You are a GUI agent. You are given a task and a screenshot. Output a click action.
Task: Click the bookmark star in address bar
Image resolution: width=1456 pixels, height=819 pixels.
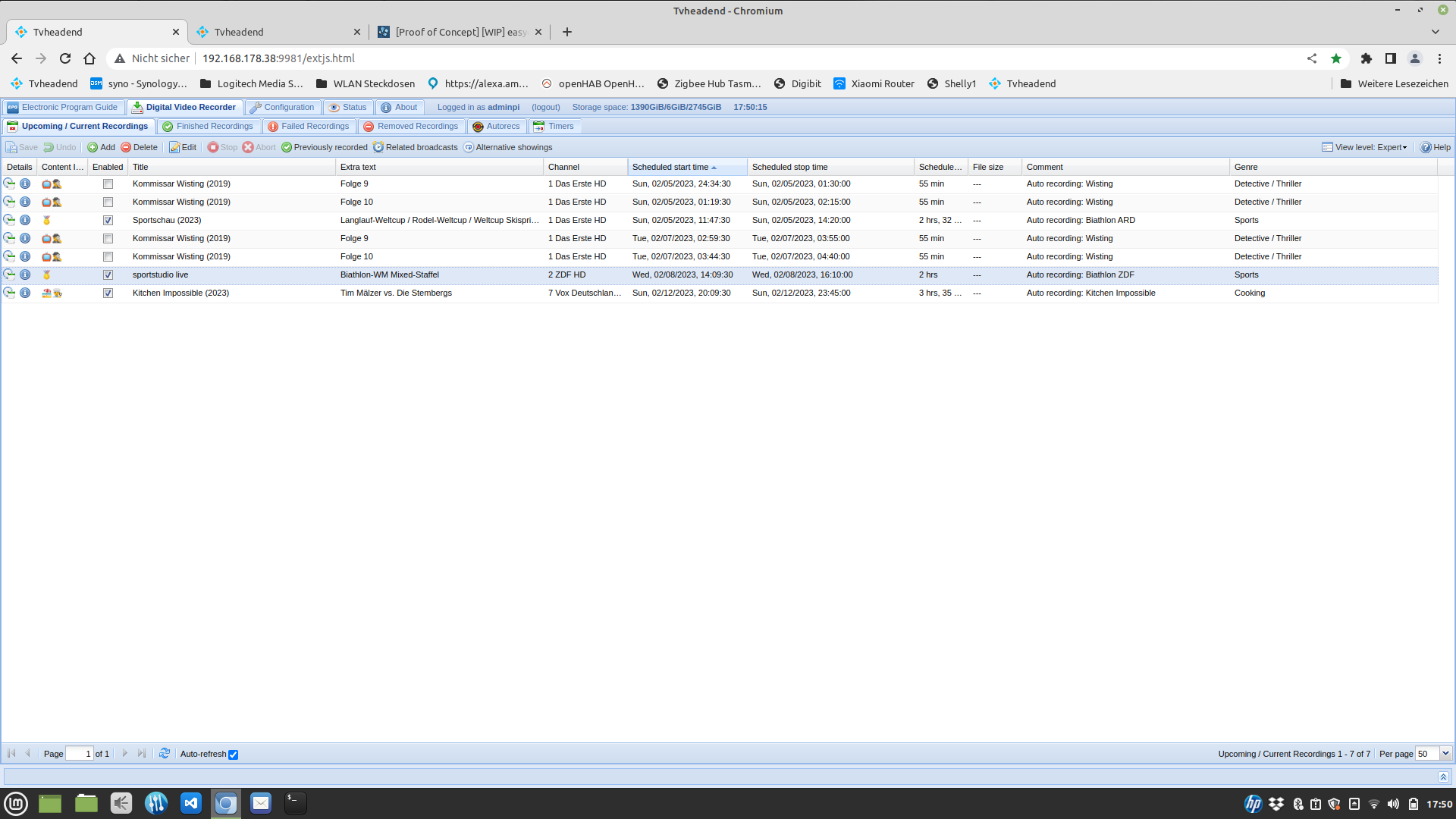[1336, 58]
